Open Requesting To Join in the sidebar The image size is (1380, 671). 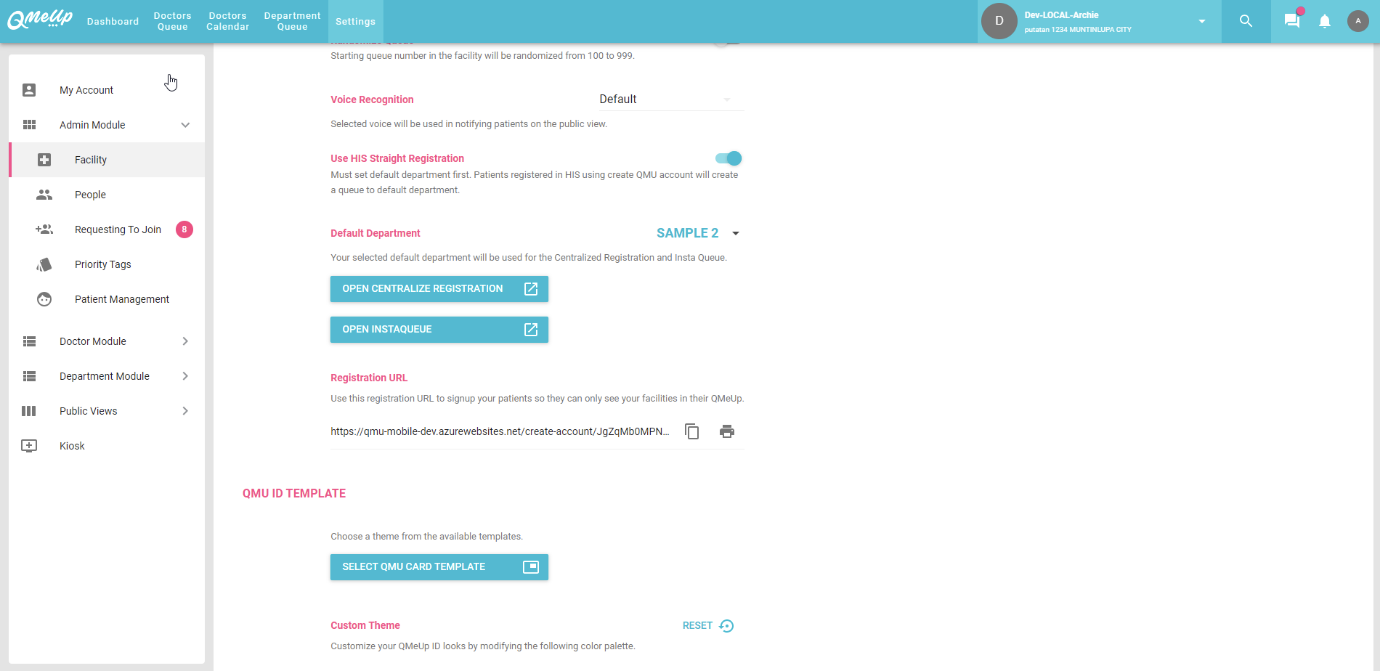point(117,229)
